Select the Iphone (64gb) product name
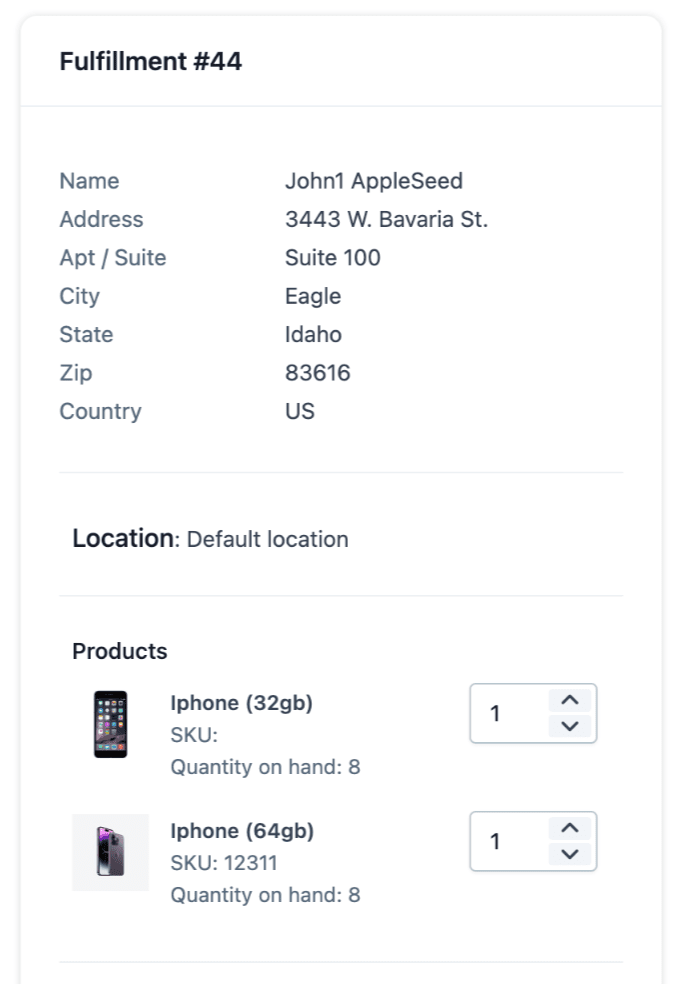Viewport: 683px width, 984px height. [242, 831]
